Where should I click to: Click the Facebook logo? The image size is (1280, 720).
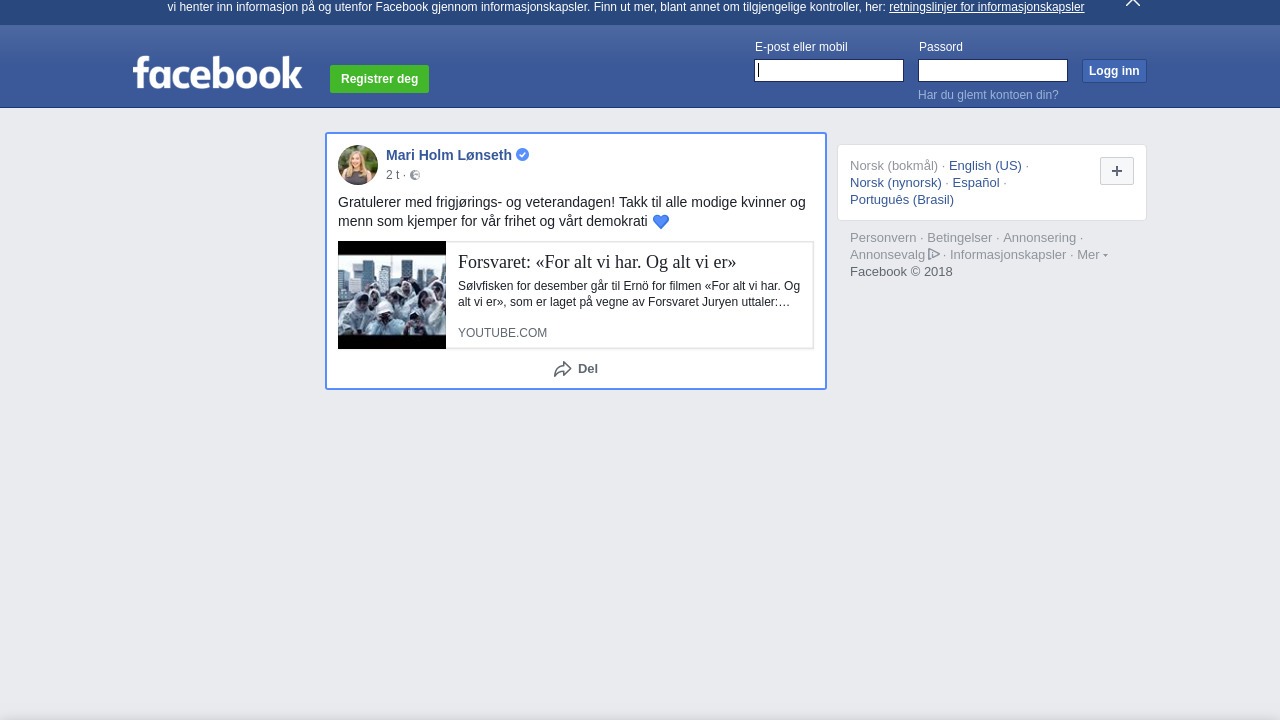point(217,73)
